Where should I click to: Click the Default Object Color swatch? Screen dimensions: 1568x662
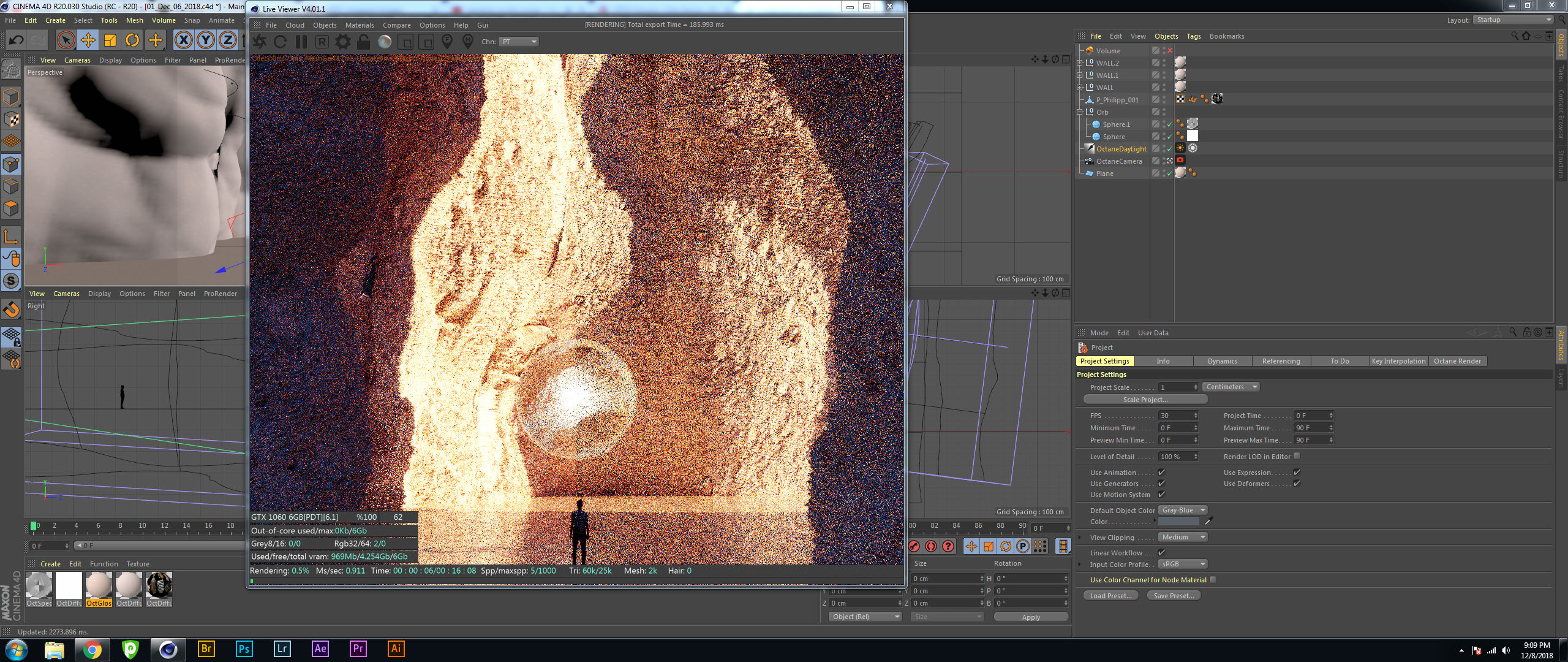[x=1178, y=522]
